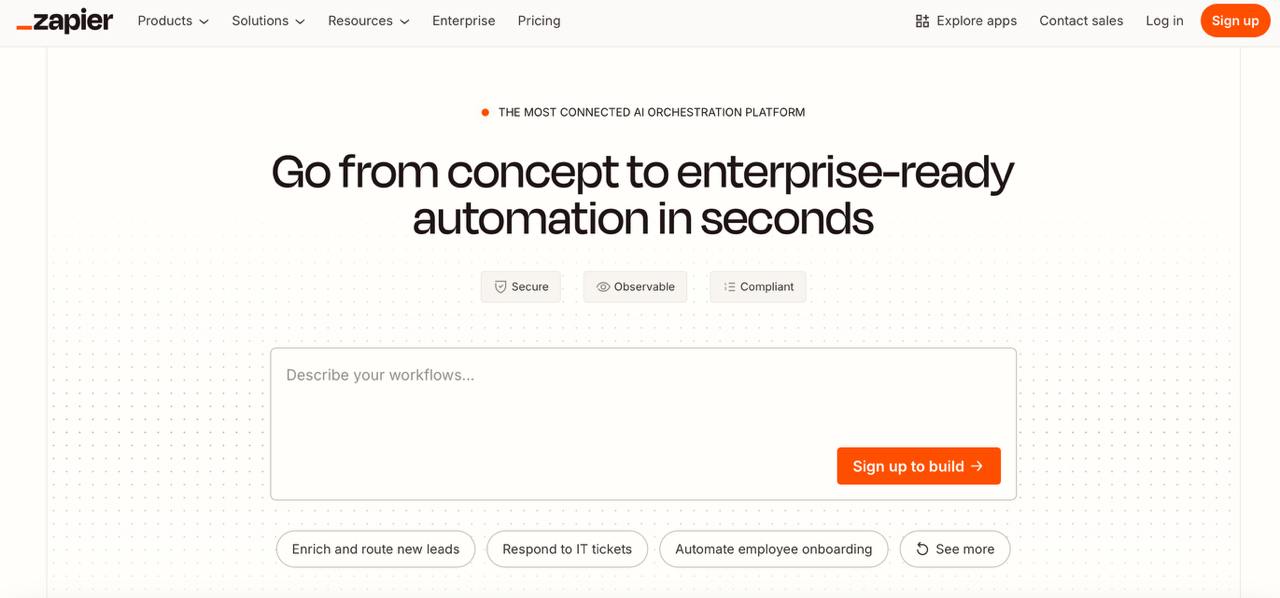Focus the Describe your workflows text box
Image resolution: width=1280 pixels, height=598 pixels.
(x=643, y=424)
